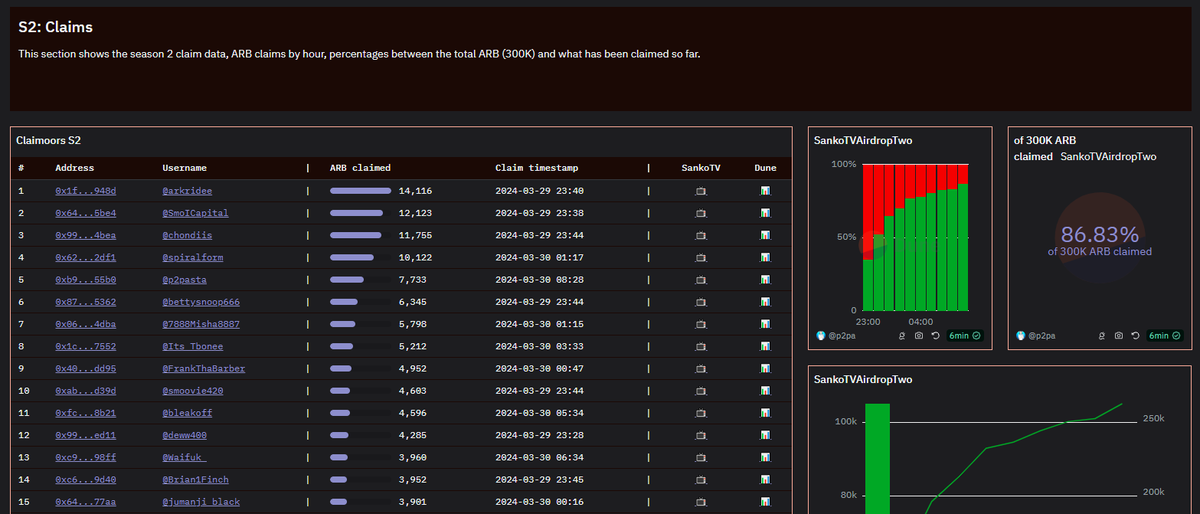Open the Dune chart icon for @Its_Tbonee
The height and width of the screenshot is (514, 1200).
[x=765, y=346]
